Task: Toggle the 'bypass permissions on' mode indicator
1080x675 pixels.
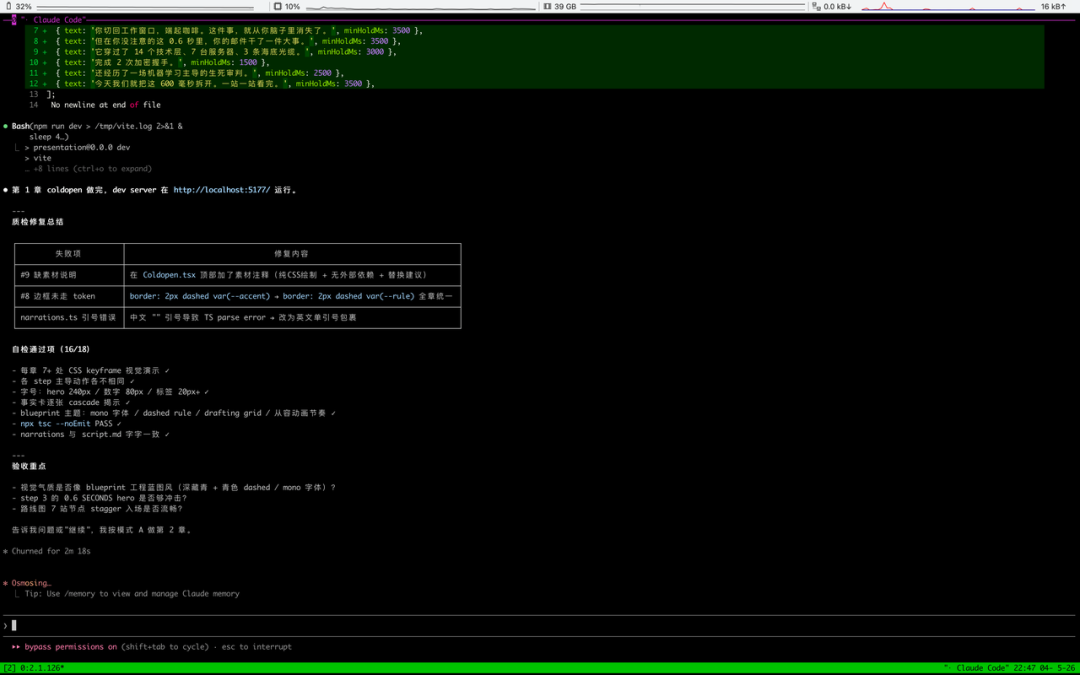Action: [x=71, y=647]
